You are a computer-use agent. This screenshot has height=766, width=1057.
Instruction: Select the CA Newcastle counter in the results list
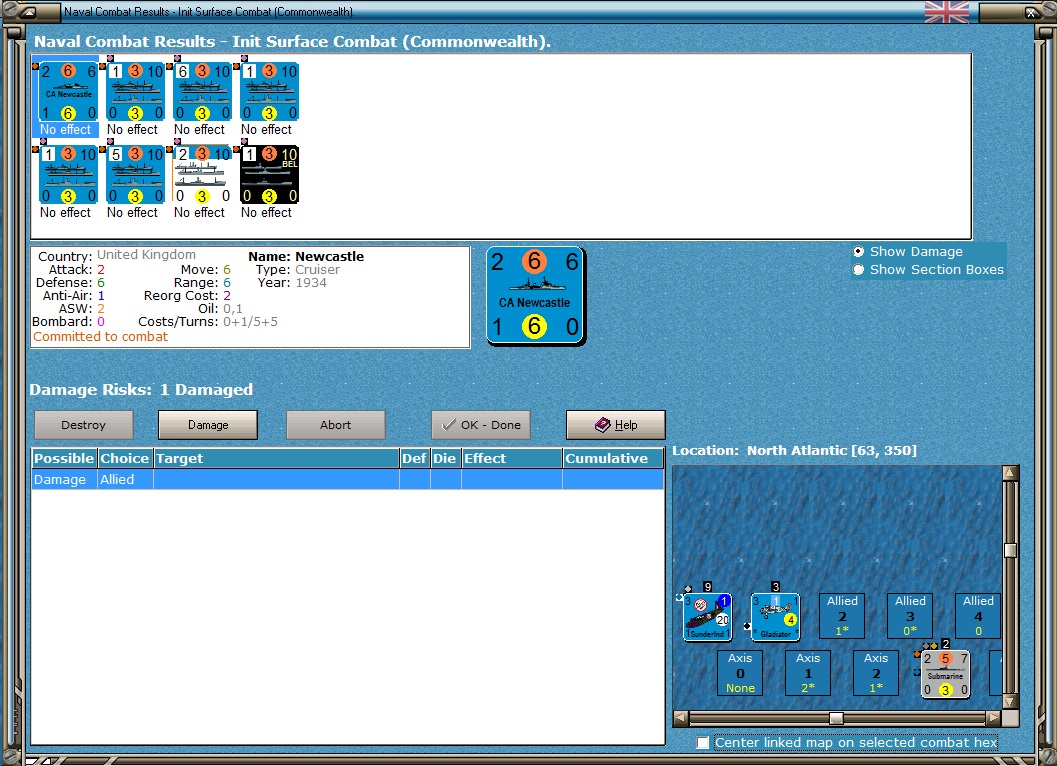point(68,92)
